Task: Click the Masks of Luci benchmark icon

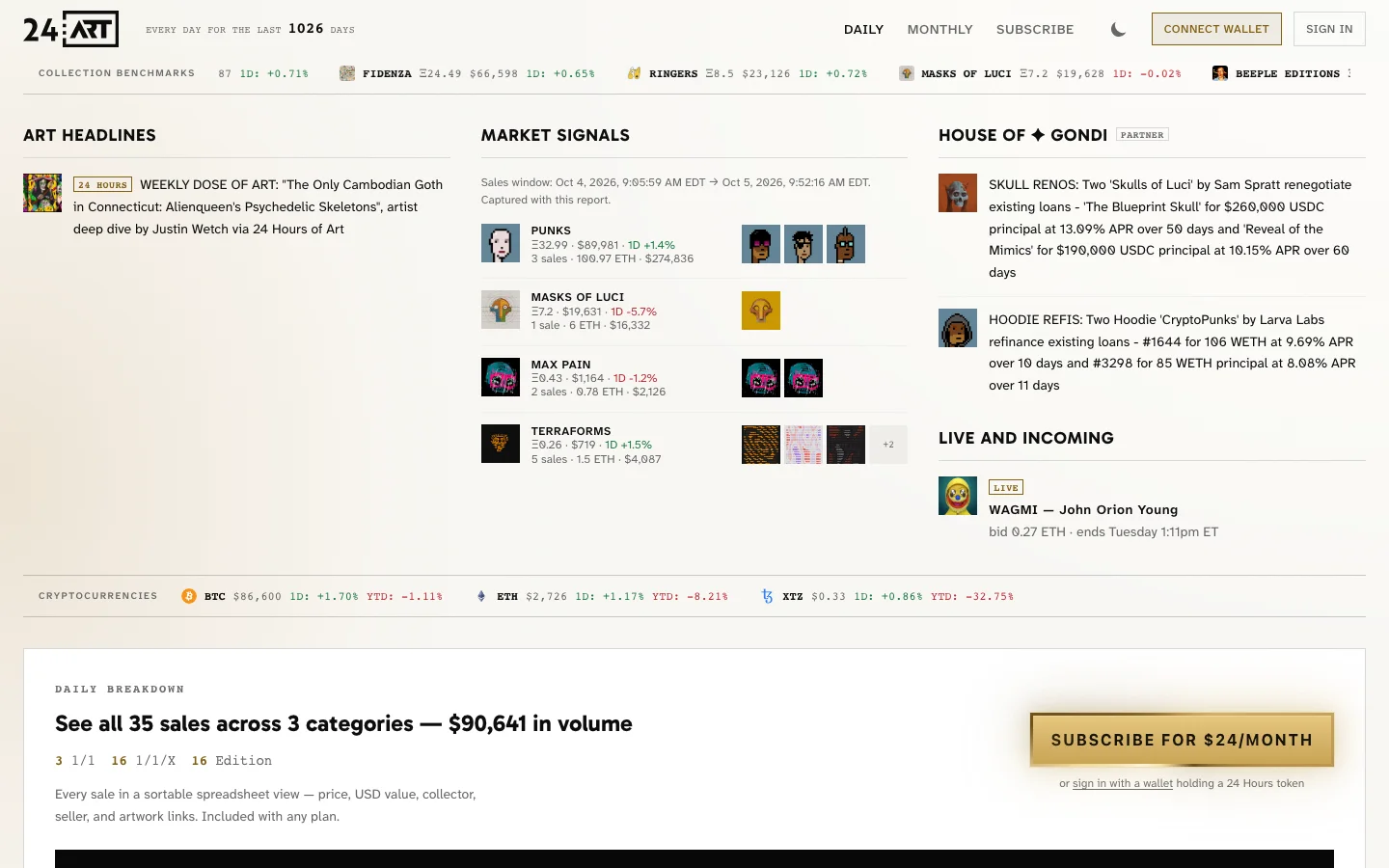Action: 906,73
